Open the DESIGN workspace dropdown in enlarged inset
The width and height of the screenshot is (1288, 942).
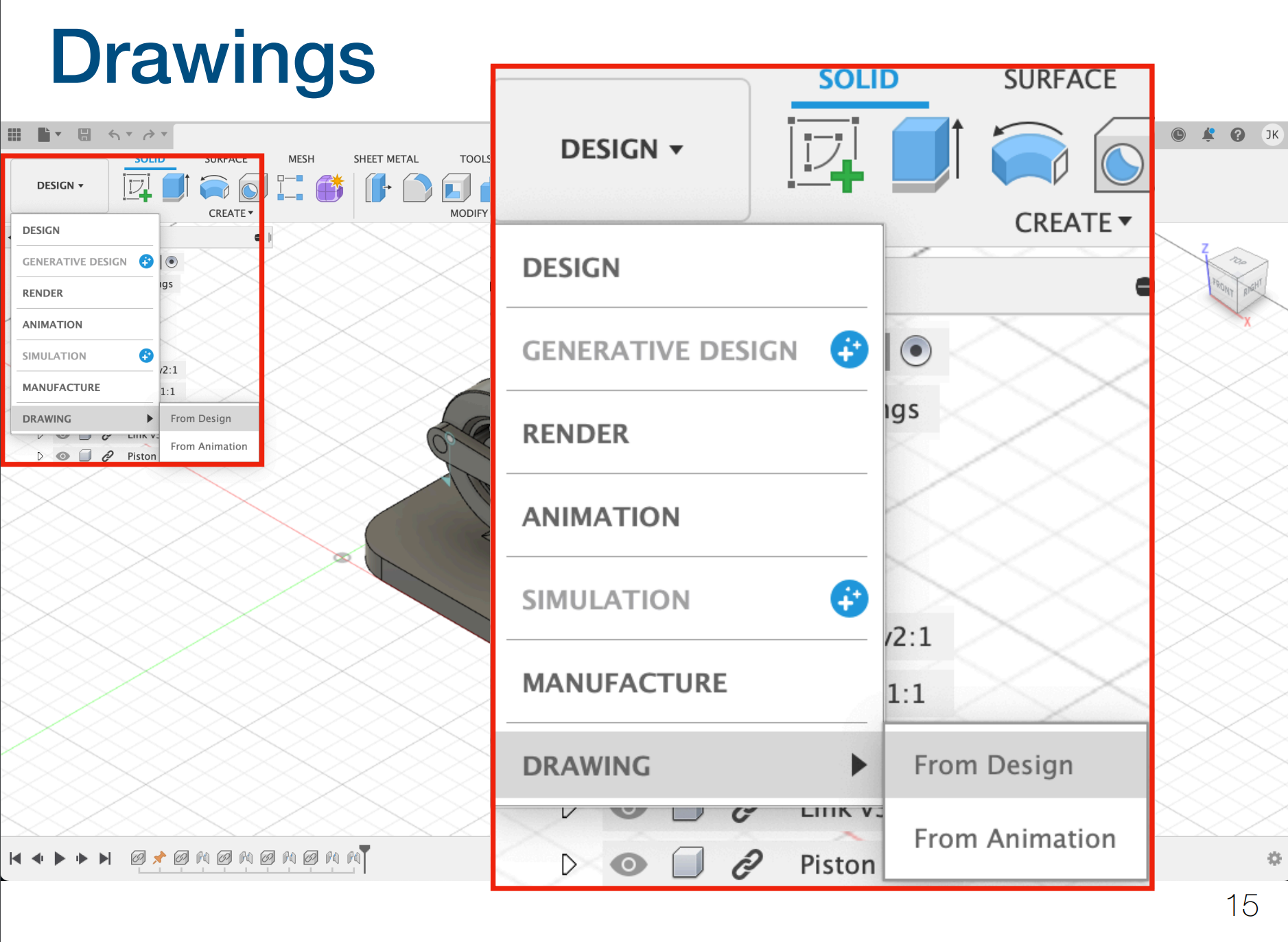[x=621, y=150]
